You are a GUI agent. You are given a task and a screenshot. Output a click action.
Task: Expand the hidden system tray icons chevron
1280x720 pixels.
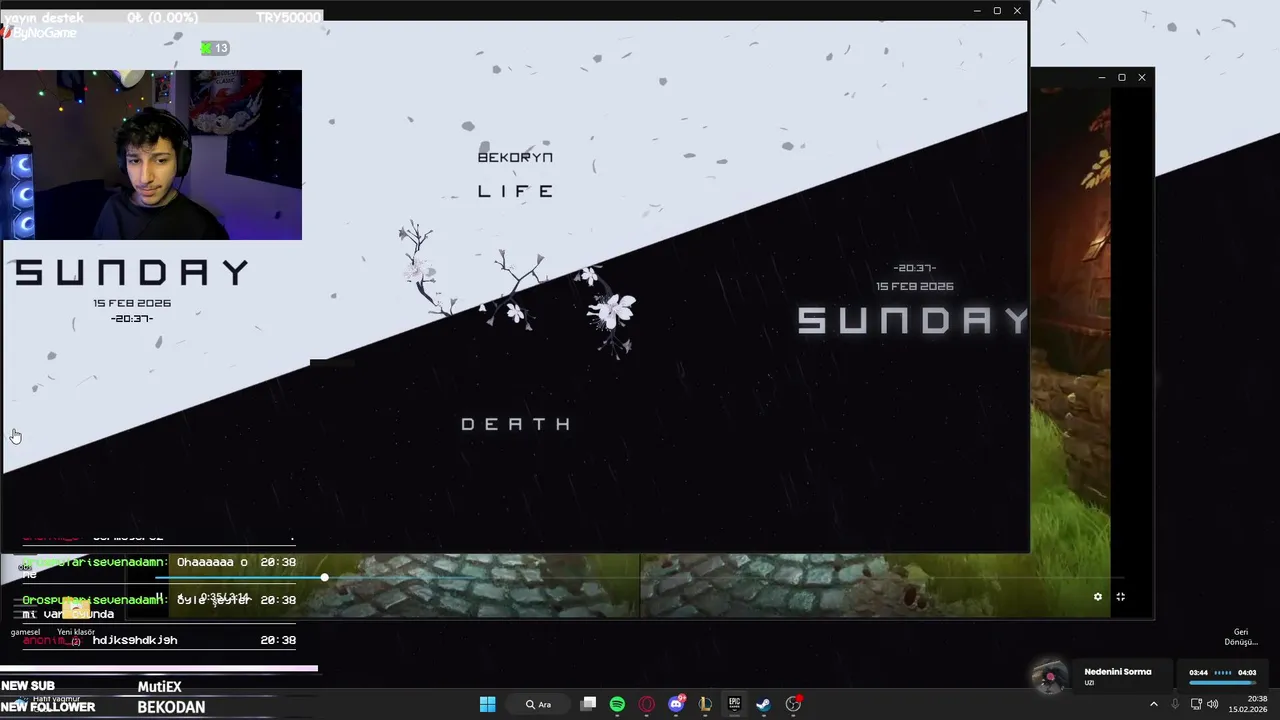click(1153, 704)
